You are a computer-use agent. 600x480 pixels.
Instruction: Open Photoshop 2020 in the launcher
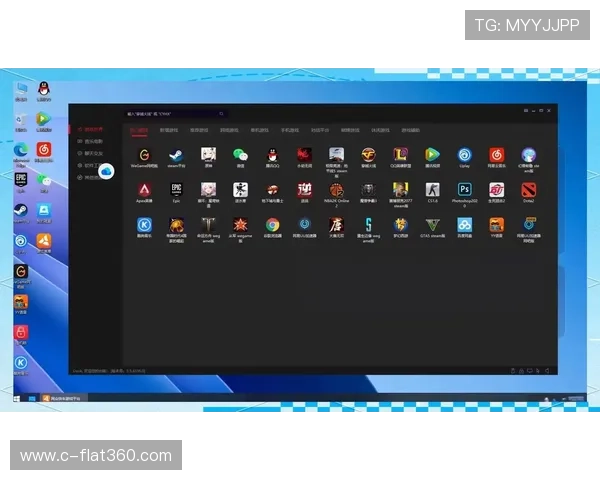[x=464, y=190]
